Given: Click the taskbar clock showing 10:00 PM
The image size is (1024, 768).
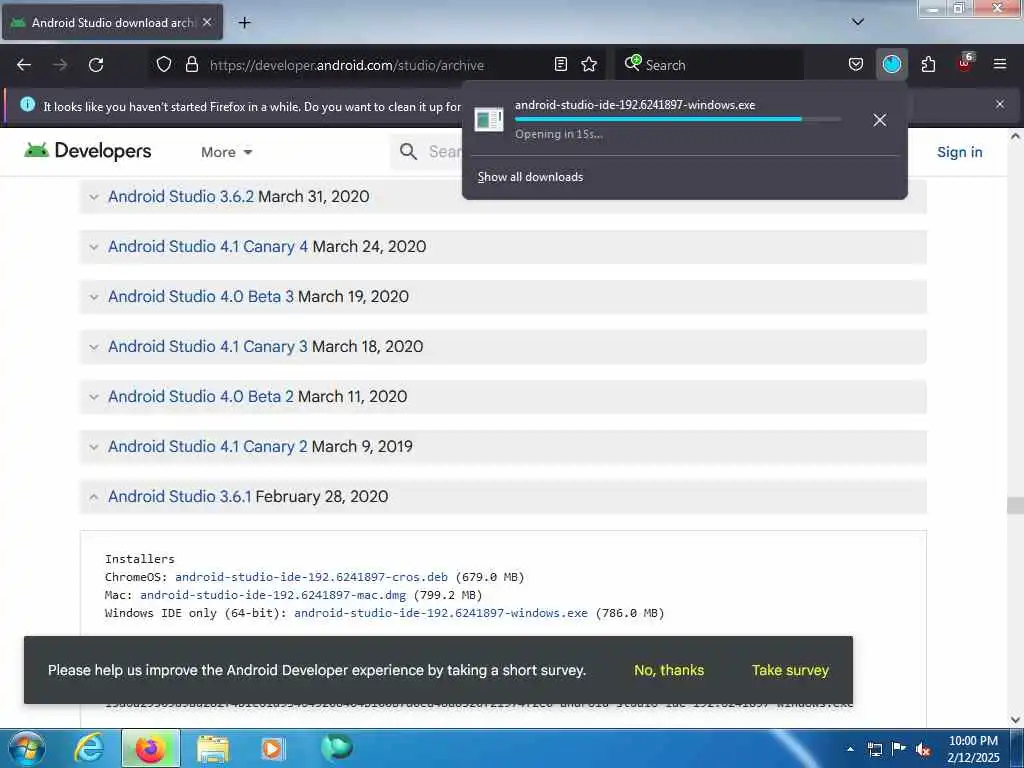Looking at the screenshot, I should [x=973, y=748].
